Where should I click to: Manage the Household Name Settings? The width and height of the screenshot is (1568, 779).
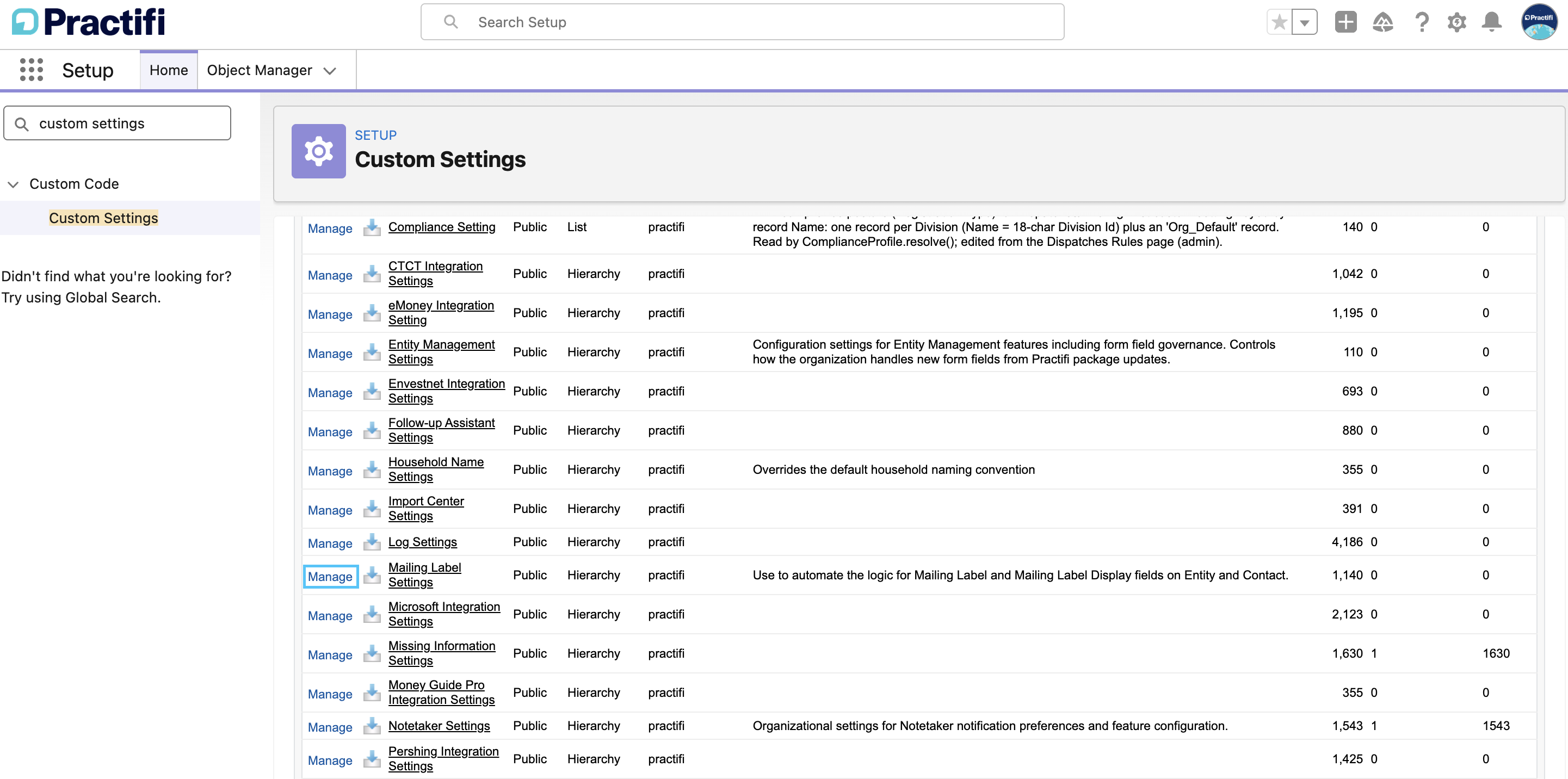pyautogui.click(x=330, y=471)
